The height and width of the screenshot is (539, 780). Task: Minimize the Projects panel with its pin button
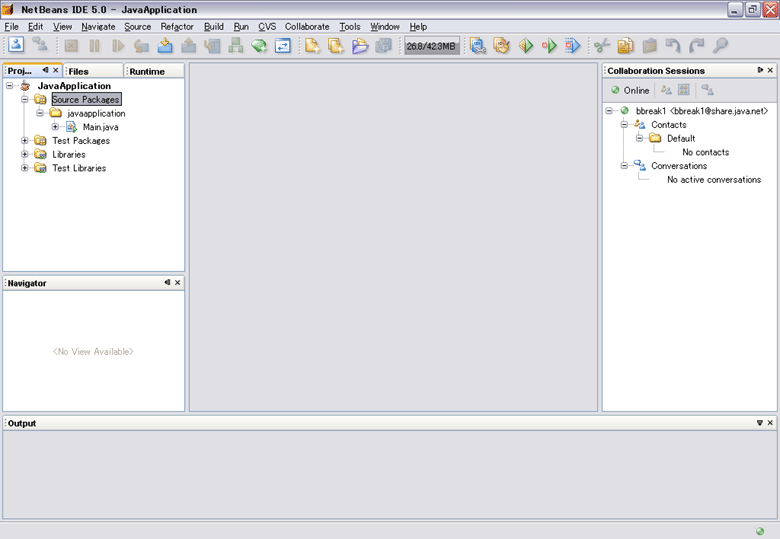pyautogui.click(x=45, y=70)
